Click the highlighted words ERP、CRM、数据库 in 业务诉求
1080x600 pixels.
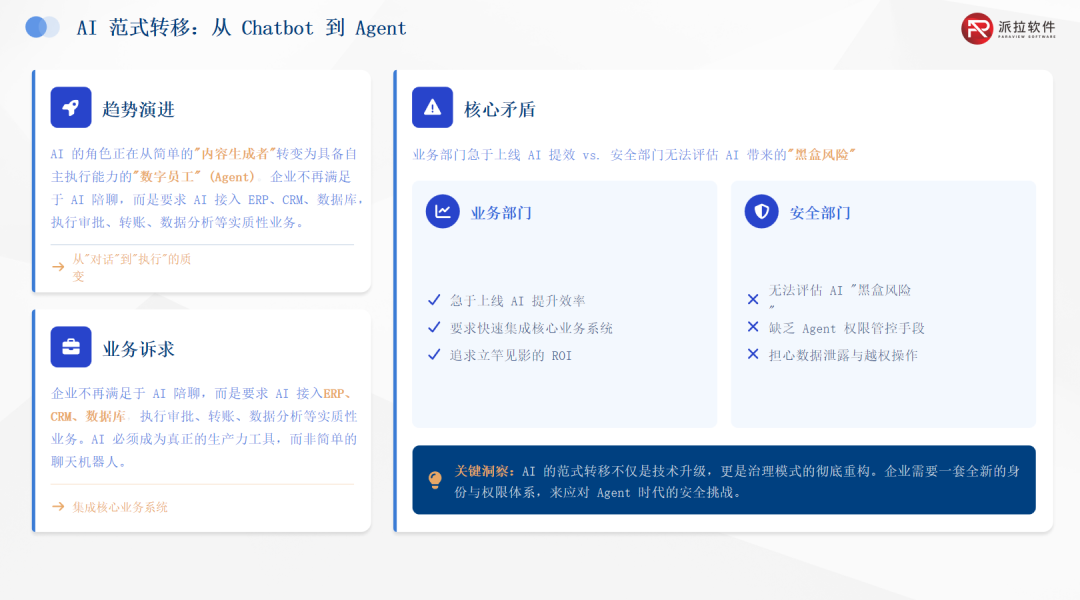click(x=201, y=404)
